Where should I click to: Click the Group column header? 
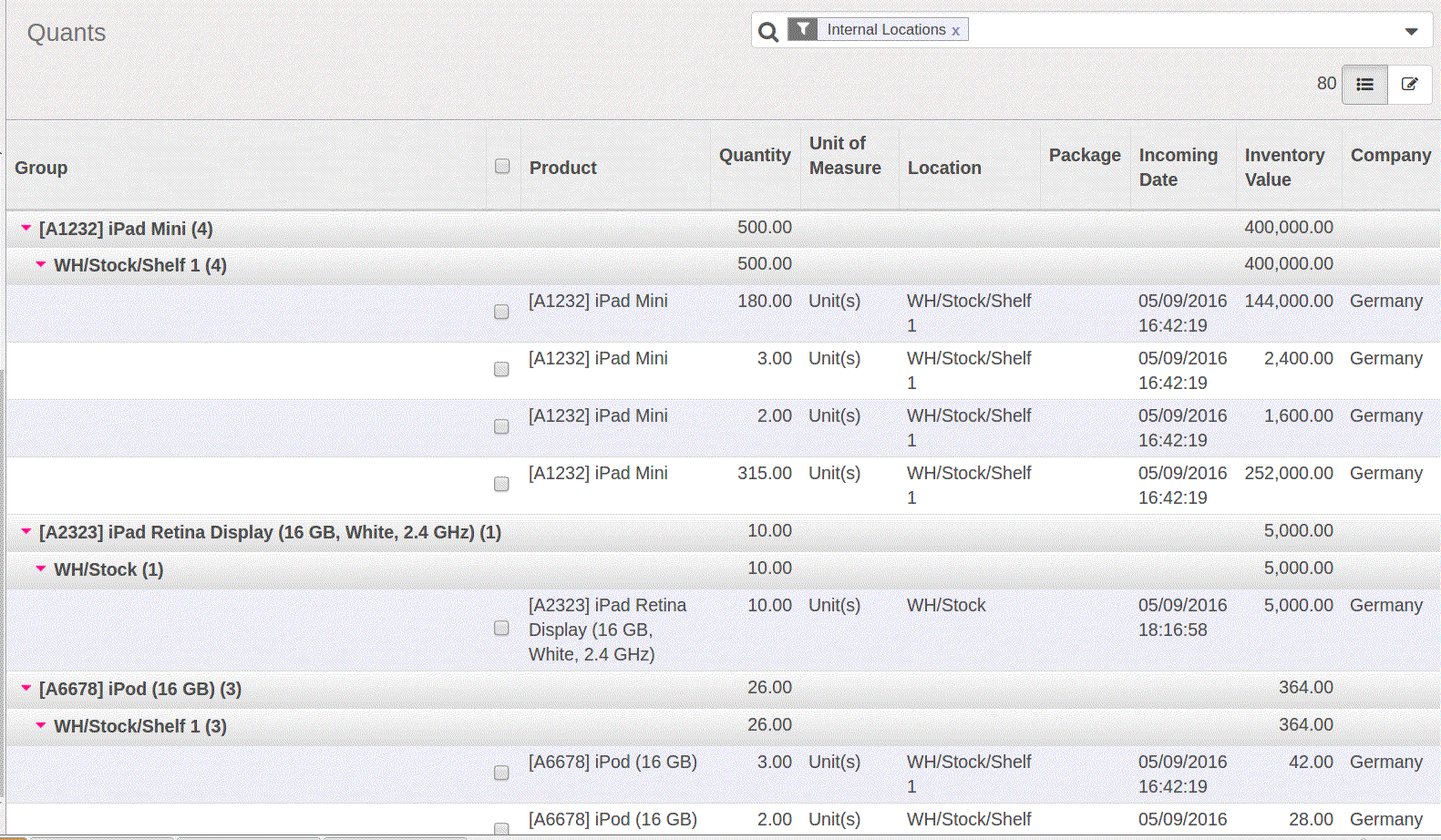coord(41,168)
